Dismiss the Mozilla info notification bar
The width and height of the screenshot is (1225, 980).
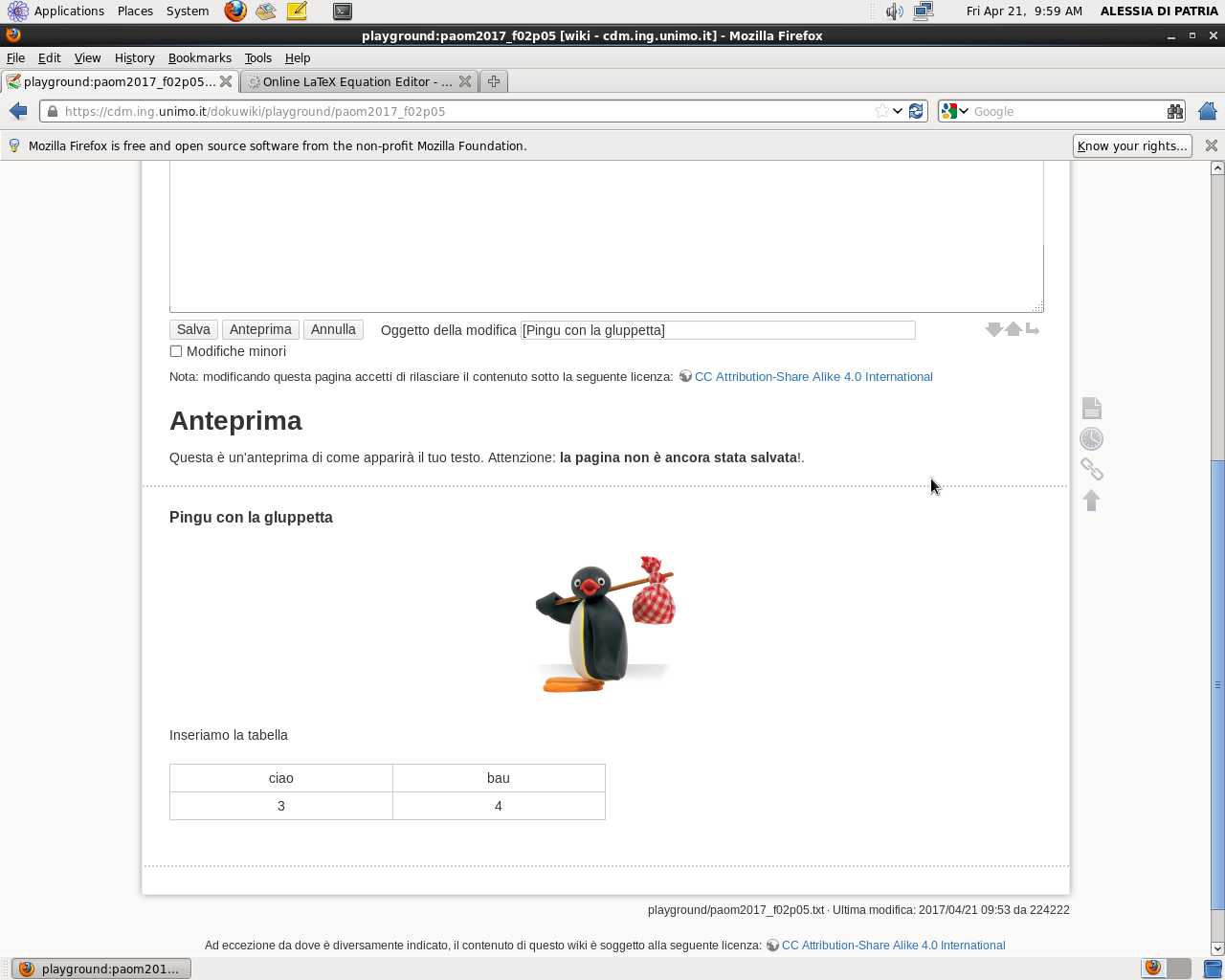click(1212, 145)
